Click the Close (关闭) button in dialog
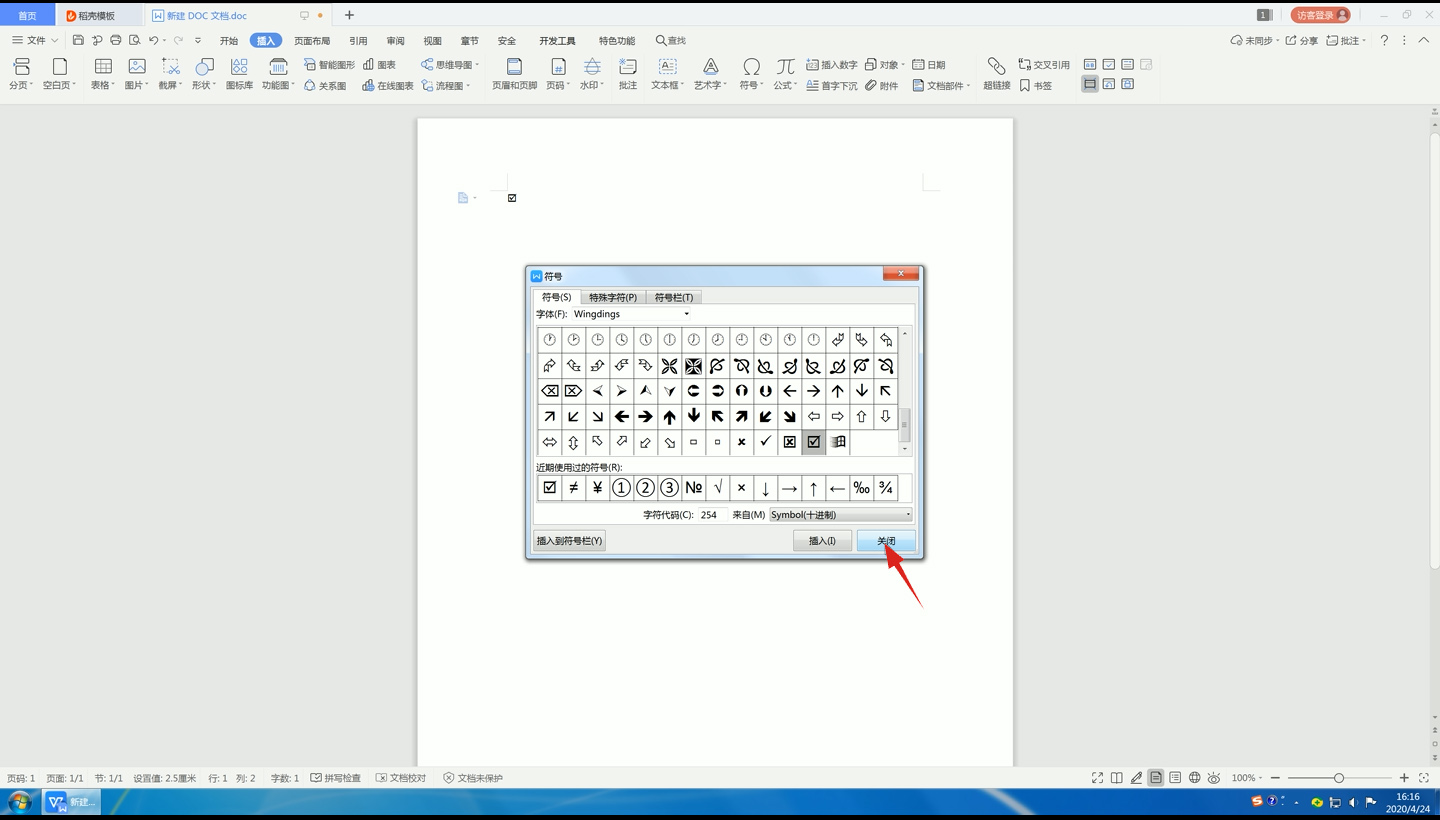This screenshot has width=1440, height=820. tap(886, 541)
